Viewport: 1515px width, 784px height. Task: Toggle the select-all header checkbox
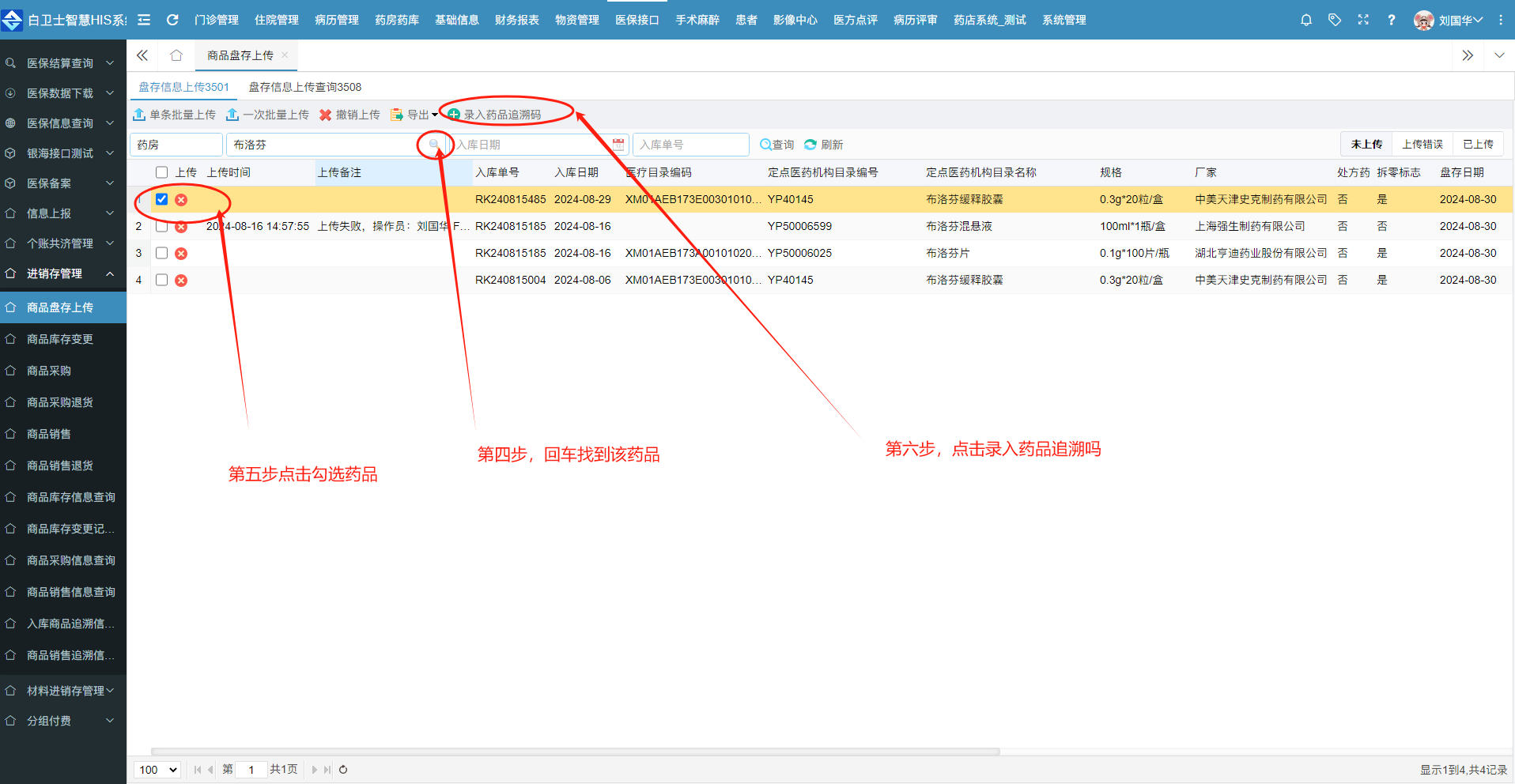(x=162, y=172)
